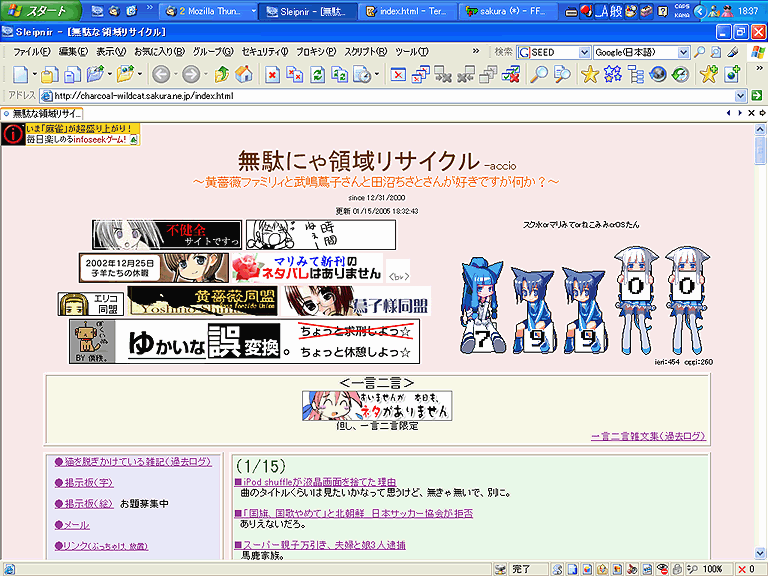
Task: Open the 一言二言雑文集(過去ログ) link
Action: (x=648, y=436)
